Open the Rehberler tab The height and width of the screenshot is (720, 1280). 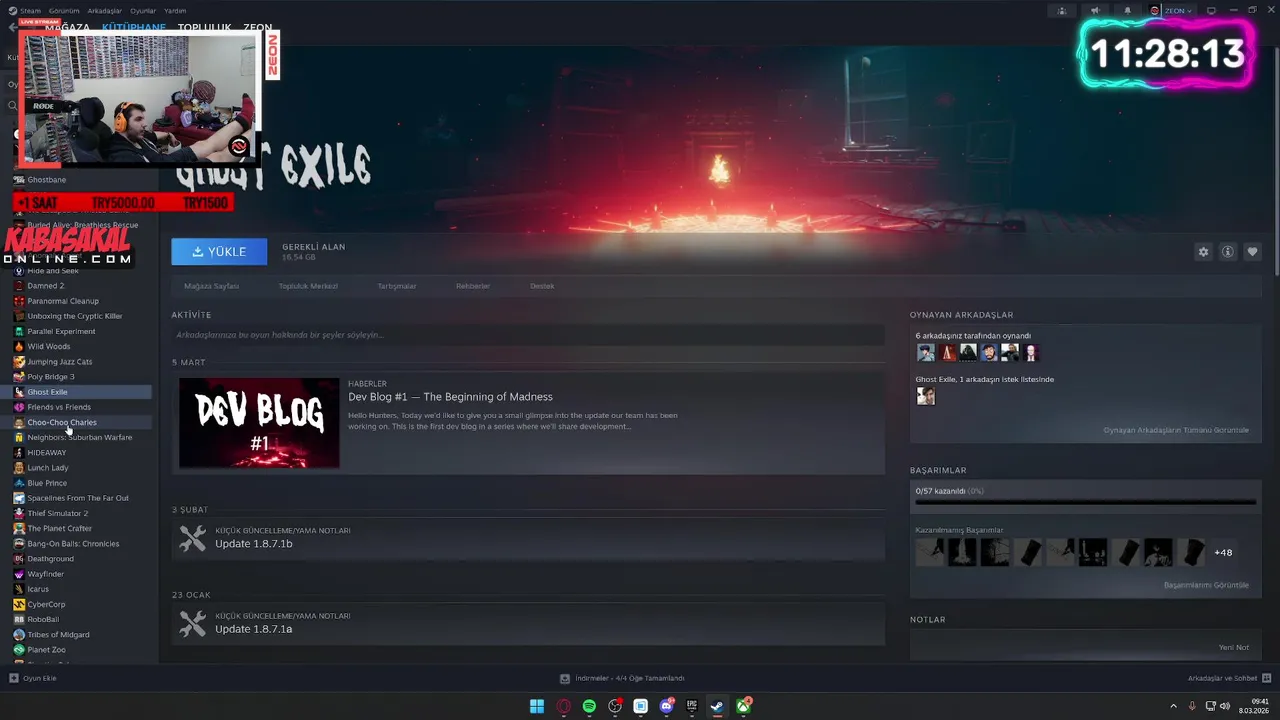coord(473,286)
